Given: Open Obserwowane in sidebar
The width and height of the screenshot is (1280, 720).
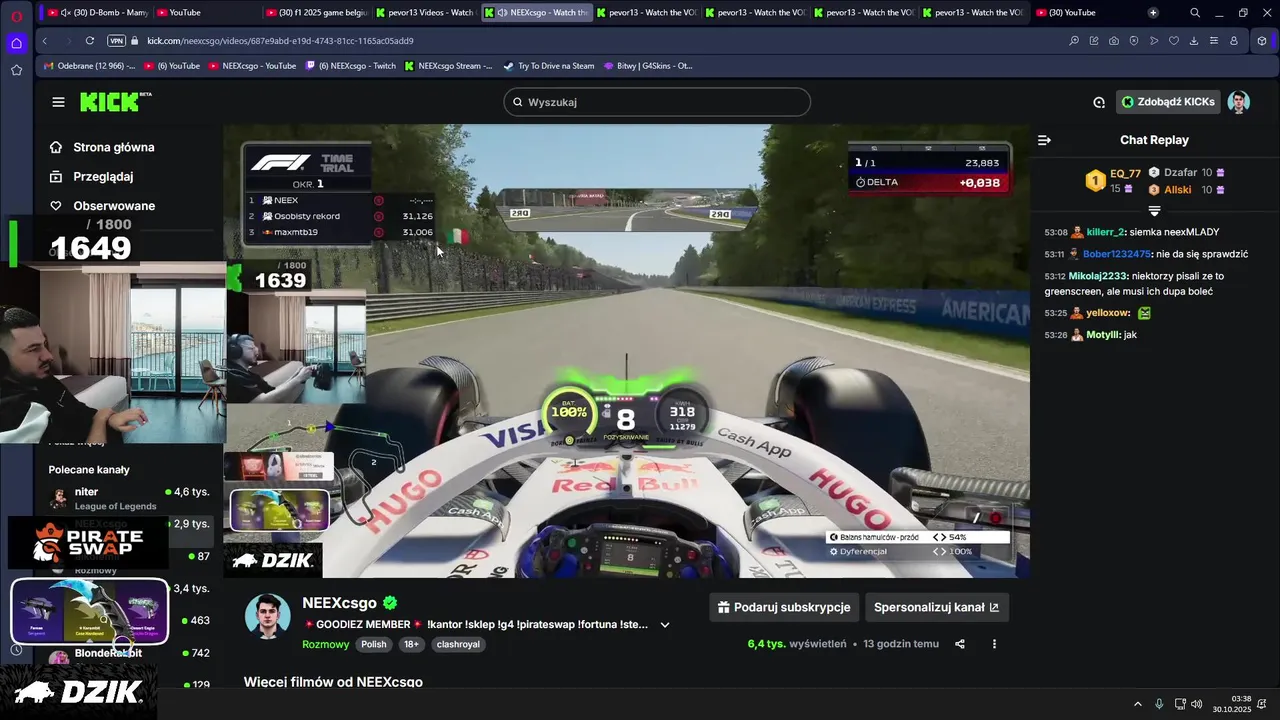Looking at the screenshot, I should pyautogui.click(x=102, y=206).
